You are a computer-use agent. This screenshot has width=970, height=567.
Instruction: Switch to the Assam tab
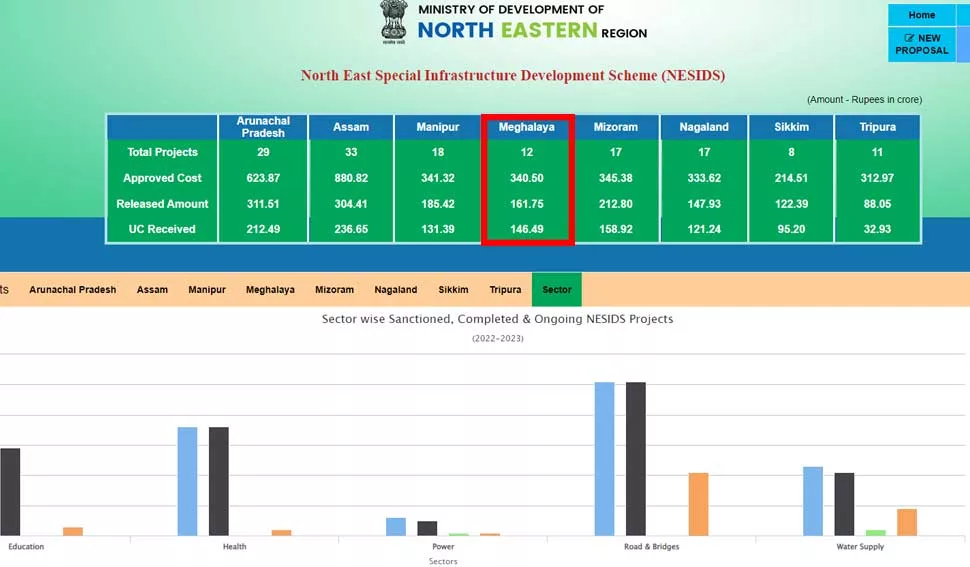click(152, 289)
